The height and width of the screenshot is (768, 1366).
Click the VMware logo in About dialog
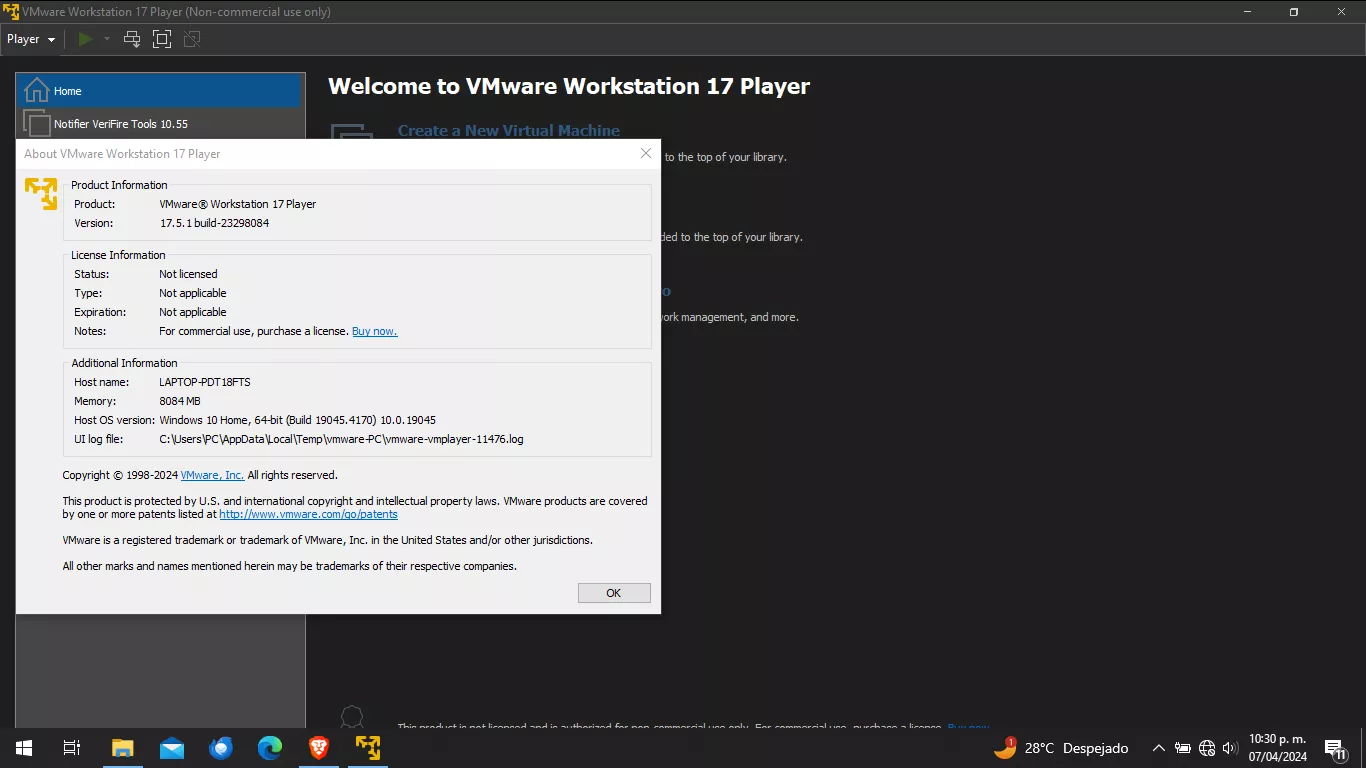click(x=41, y=193)
